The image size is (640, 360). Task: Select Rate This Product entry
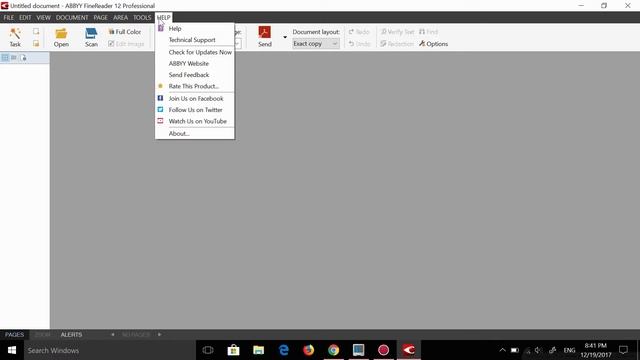click(x=195, y=86)
